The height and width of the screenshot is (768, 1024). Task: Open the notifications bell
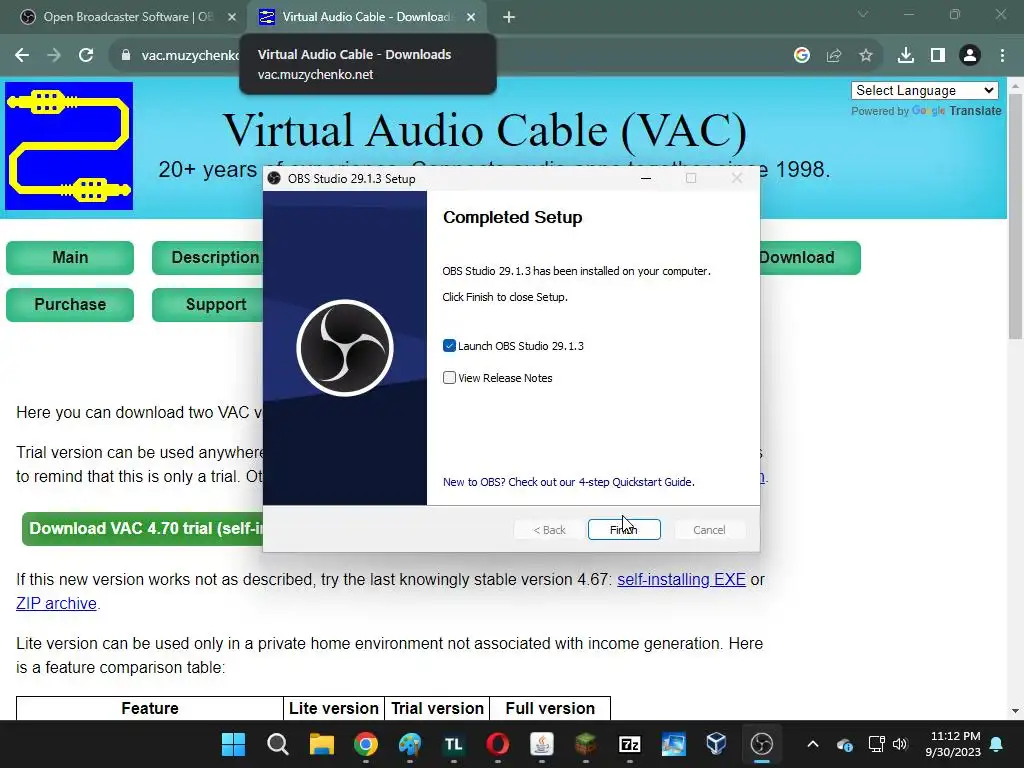[997, 744]
